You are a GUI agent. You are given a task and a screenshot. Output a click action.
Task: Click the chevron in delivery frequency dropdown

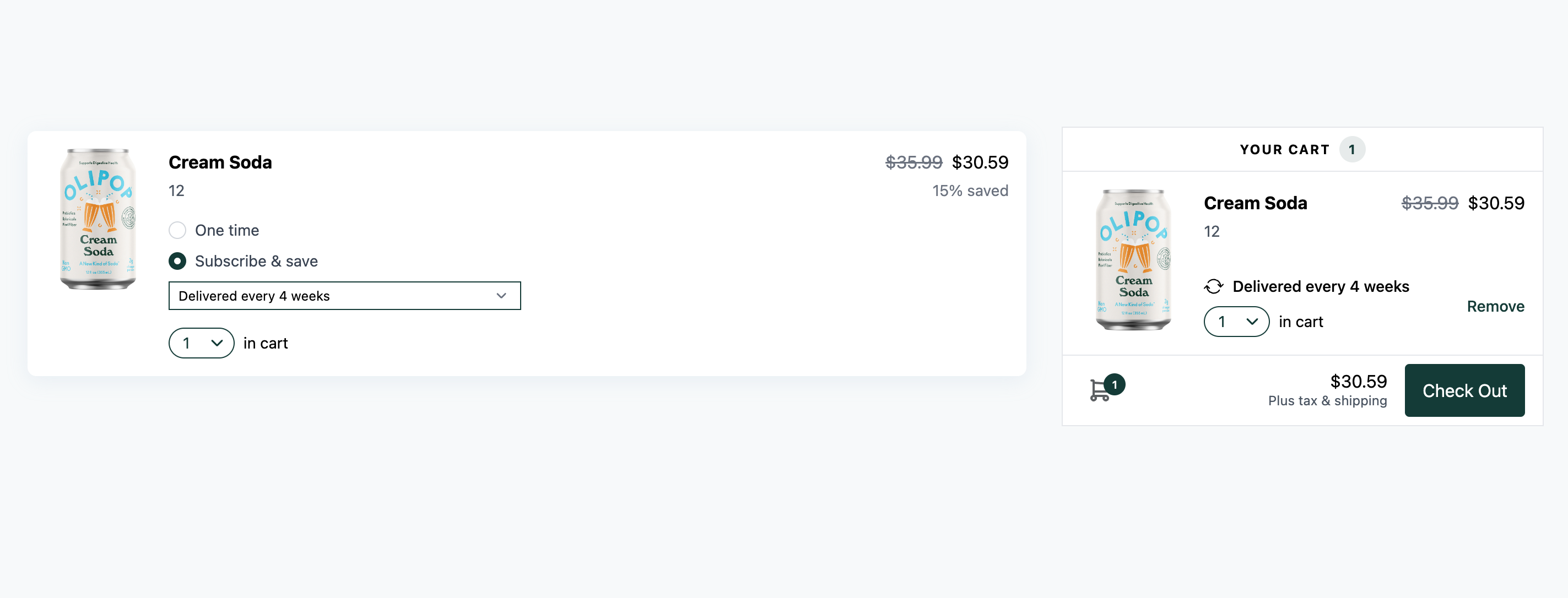501,296
